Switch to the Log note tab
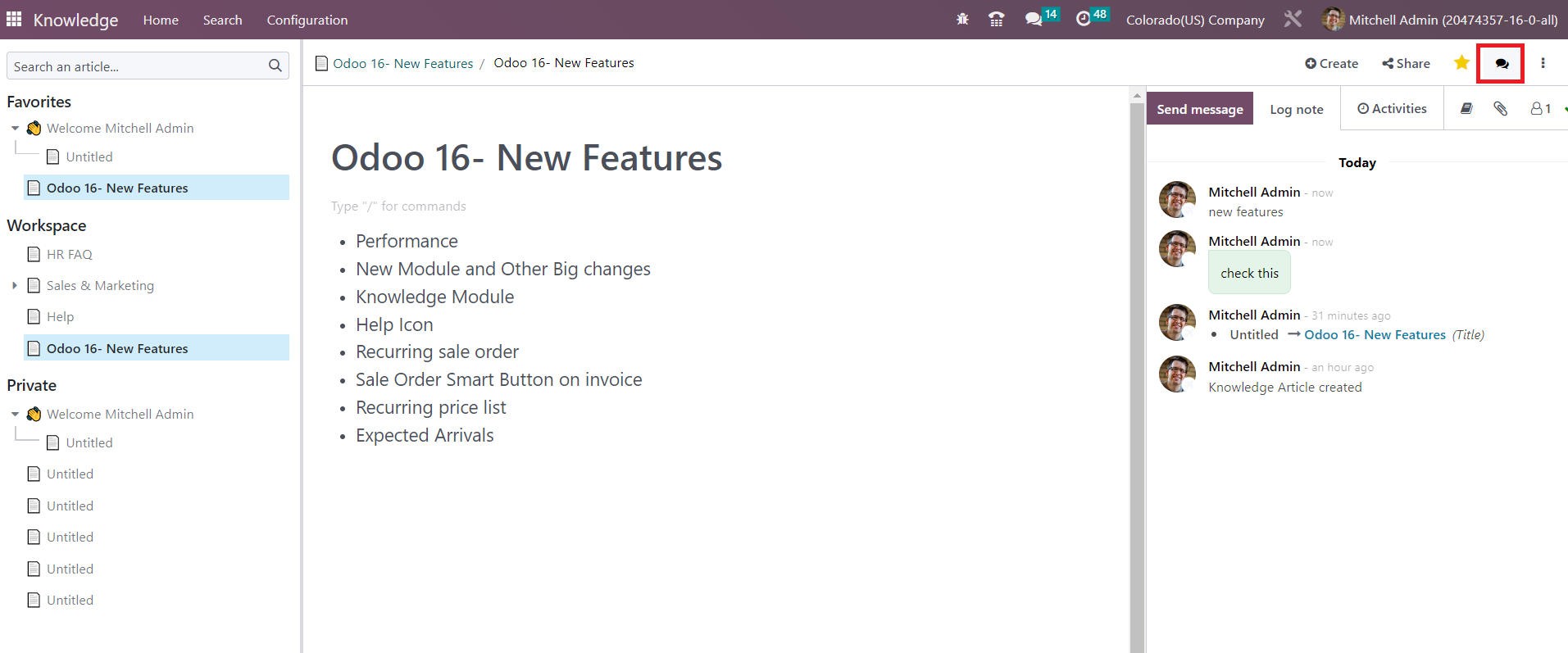 [1297, 109]
